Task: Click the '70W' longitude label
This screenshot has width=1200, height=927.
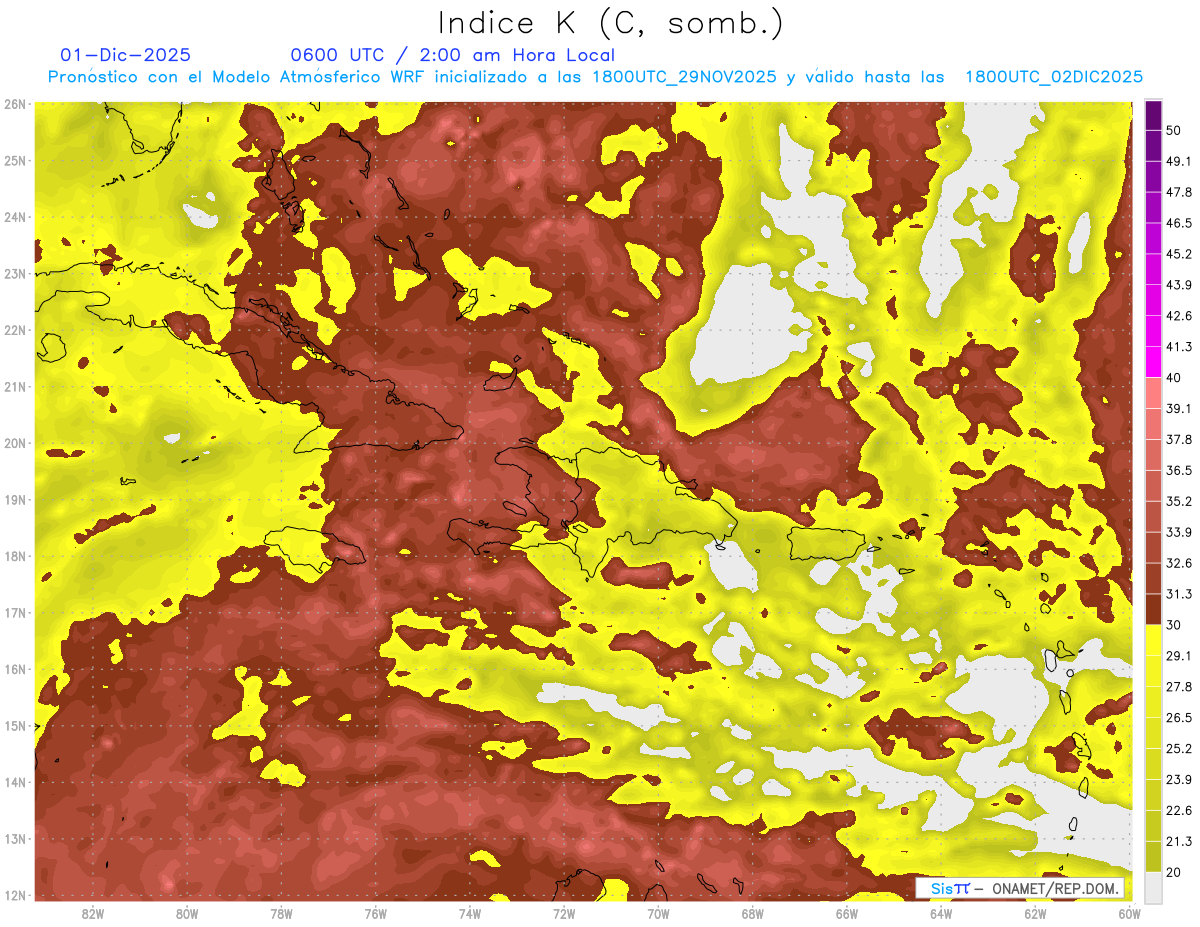Action: point(658,914)
